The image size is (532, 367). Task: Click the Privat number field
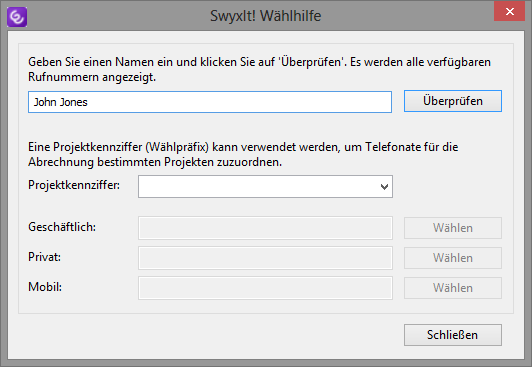click(x=265, y=258)
